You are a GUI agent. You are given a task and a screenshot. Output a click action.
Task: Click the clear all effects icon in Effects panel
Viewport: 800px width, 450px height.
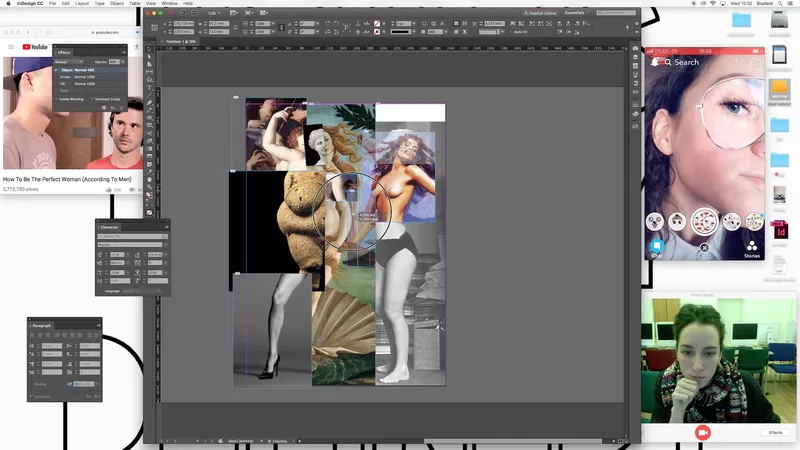point(104,108)
